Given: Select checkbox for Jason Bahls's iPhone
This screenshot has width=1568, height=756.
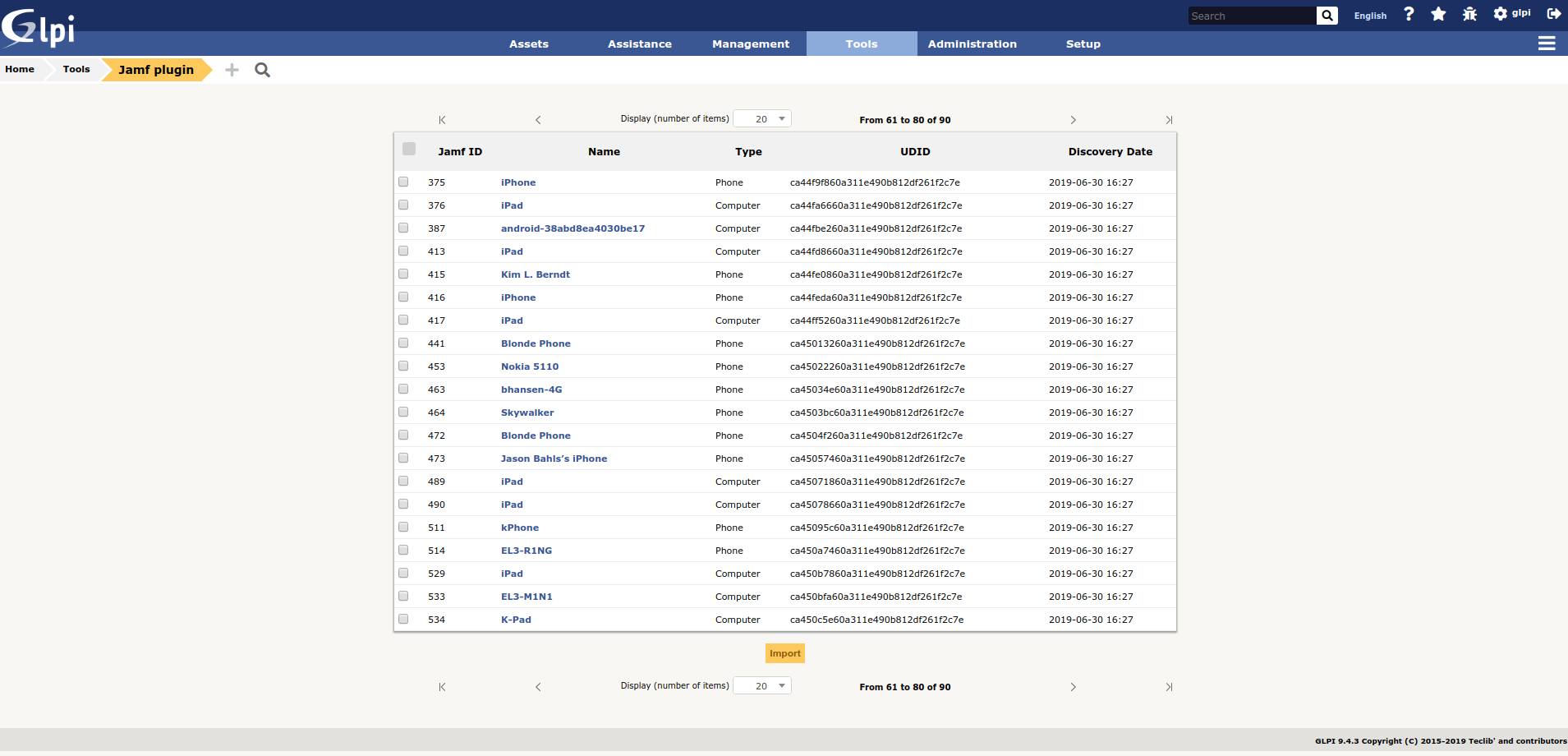Looking at the screenshot, I should click(x=403, y=458).
